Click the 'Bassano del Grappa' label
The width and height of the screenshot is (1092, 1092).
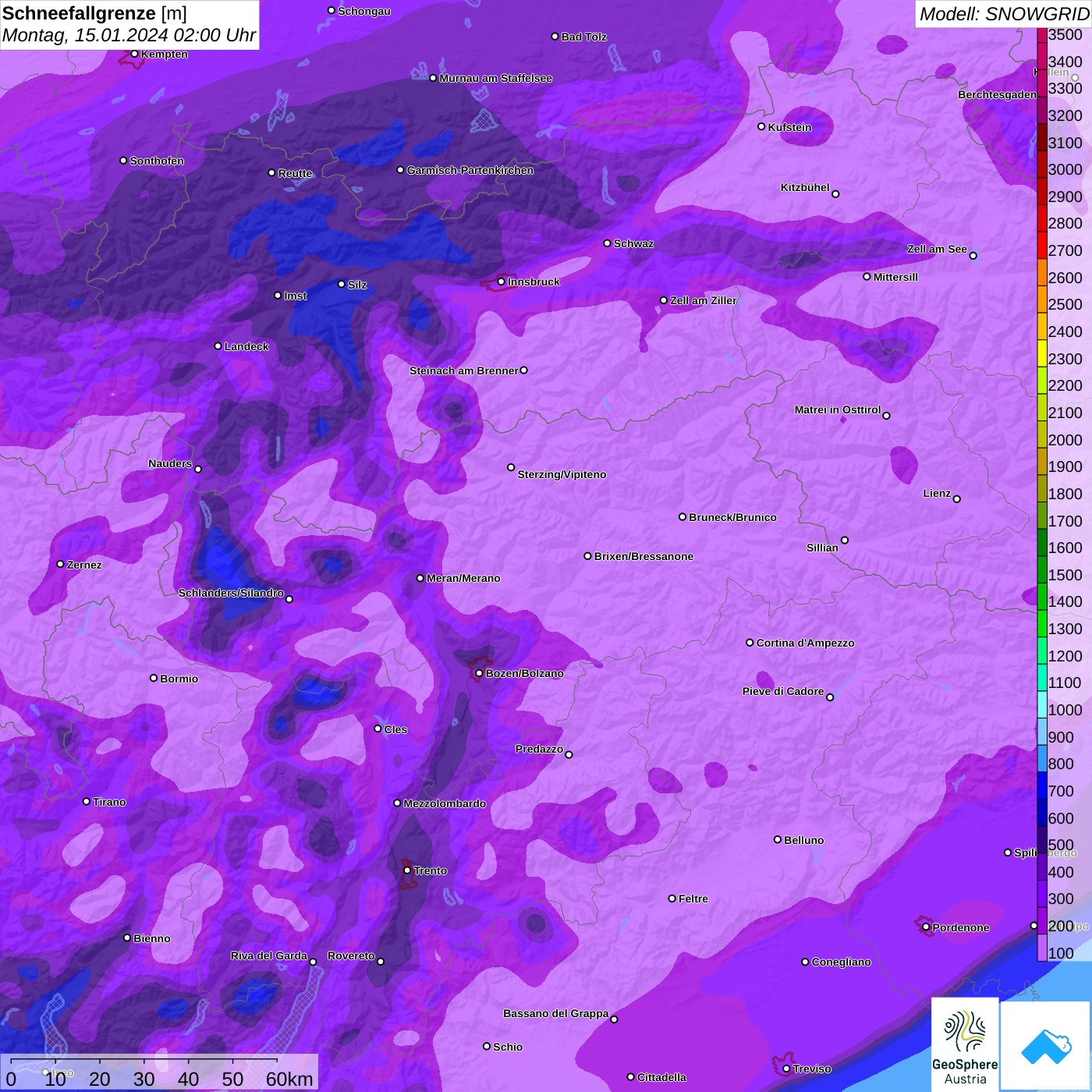pyautogui.click(x=556, y=1013)
